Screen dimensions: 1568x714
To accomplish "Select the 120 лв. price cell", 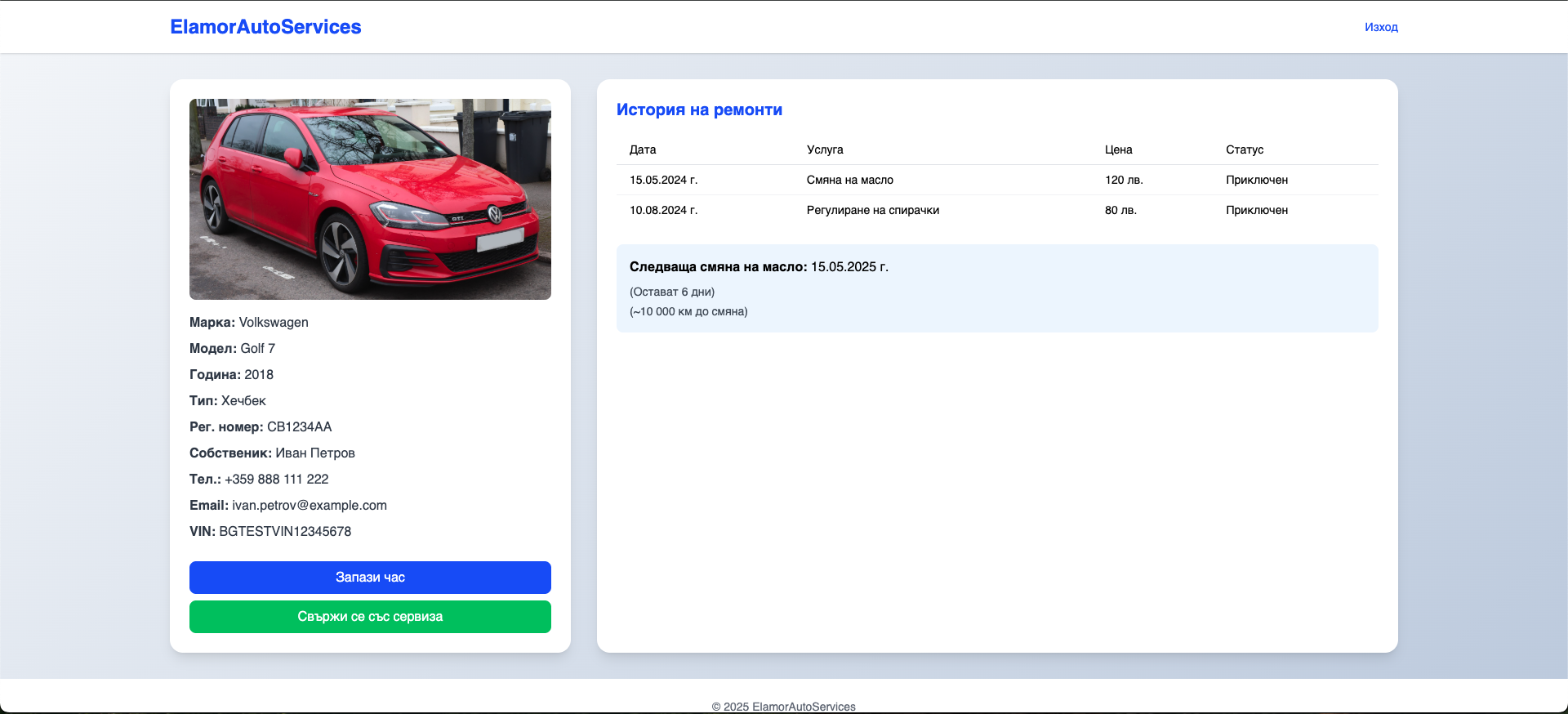I will coord(1124,180).
